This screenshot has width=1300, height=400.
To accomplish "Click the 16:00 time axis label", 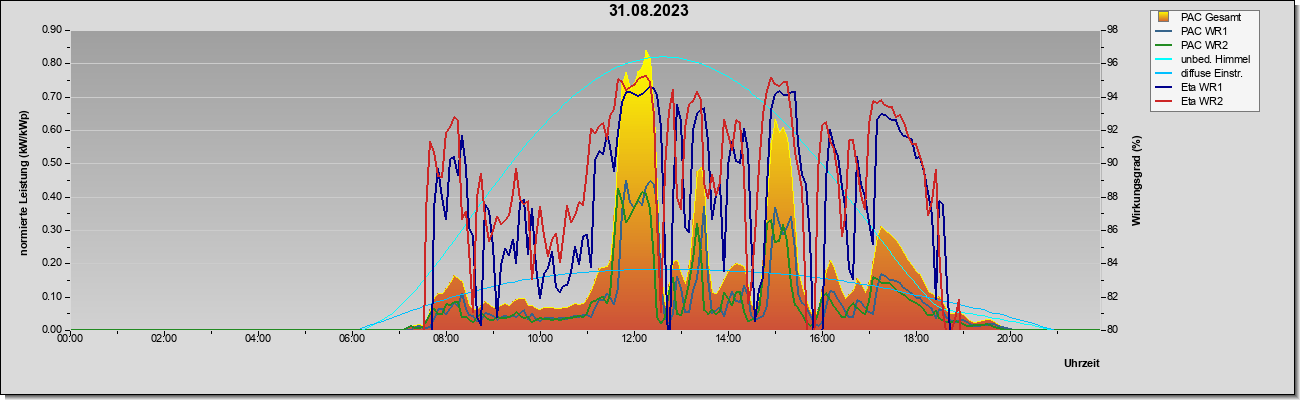I will tap(822, 339).
